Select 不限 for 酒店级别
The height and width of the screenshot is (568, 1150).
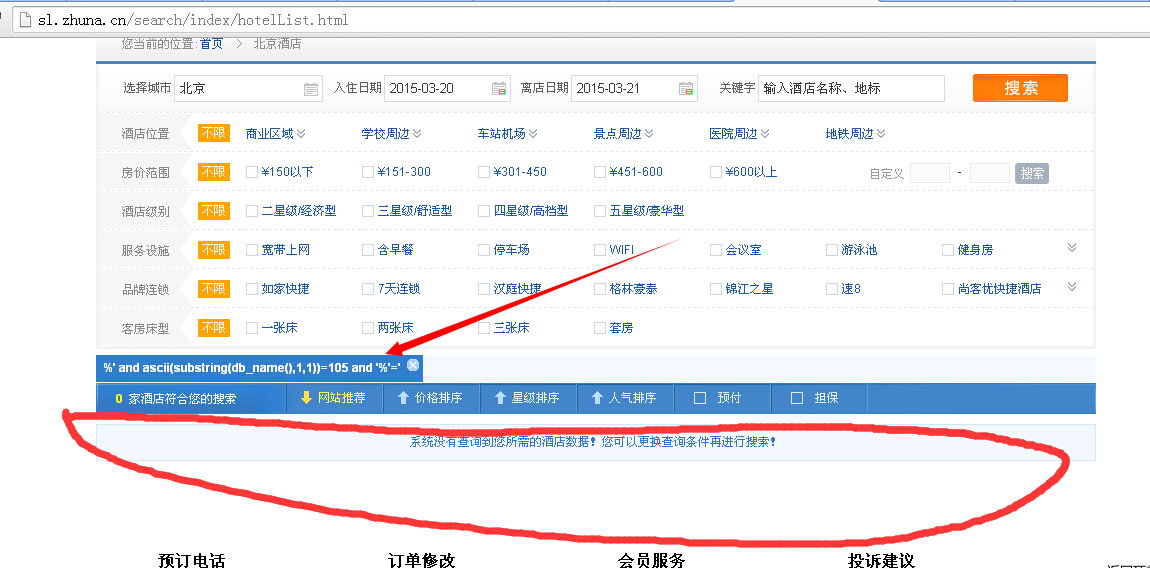214,211
